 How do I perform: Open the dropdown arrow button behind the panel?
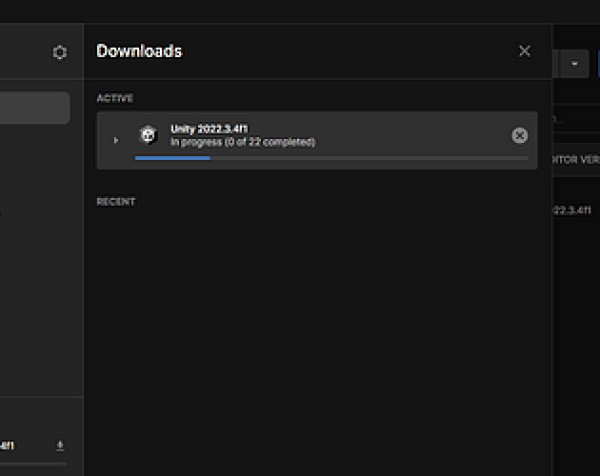574,64
